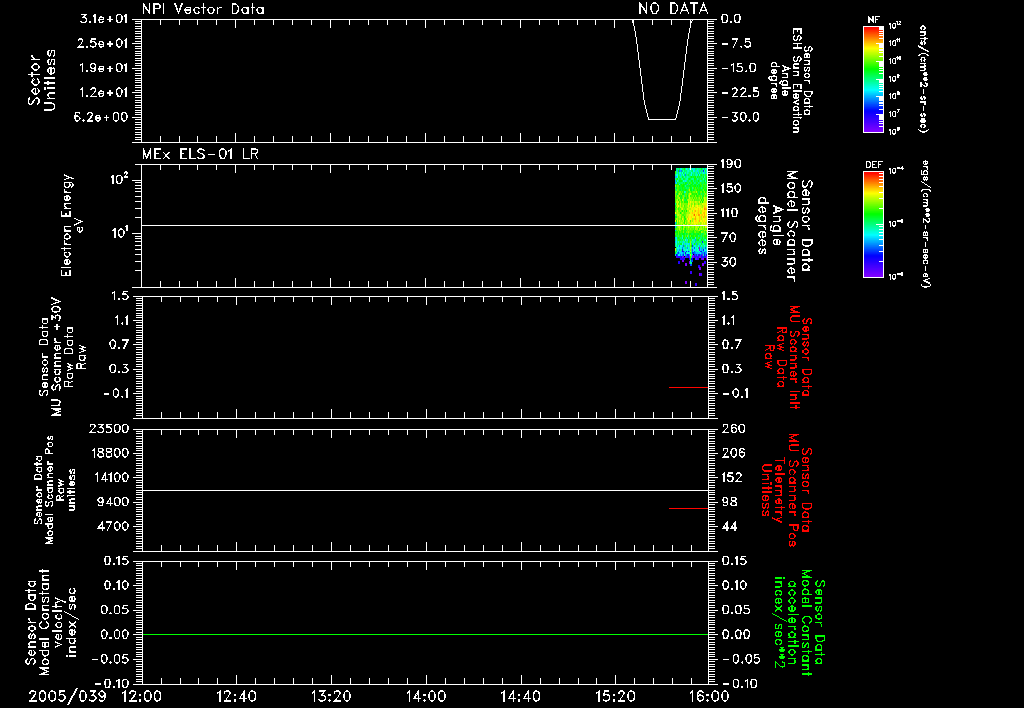Click the green zero-velocity line

click(x=424, y=634)
